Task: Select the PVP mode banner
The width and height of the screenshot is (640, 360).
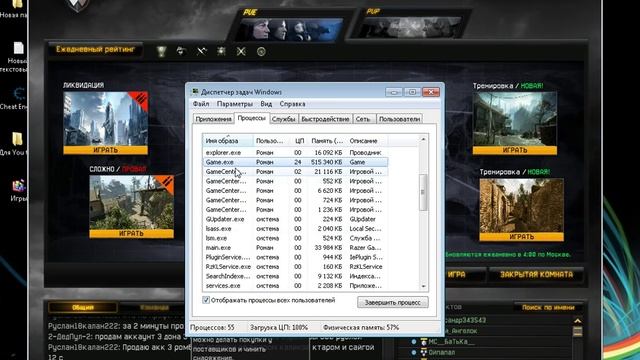Action: click(x=410, y=24)
